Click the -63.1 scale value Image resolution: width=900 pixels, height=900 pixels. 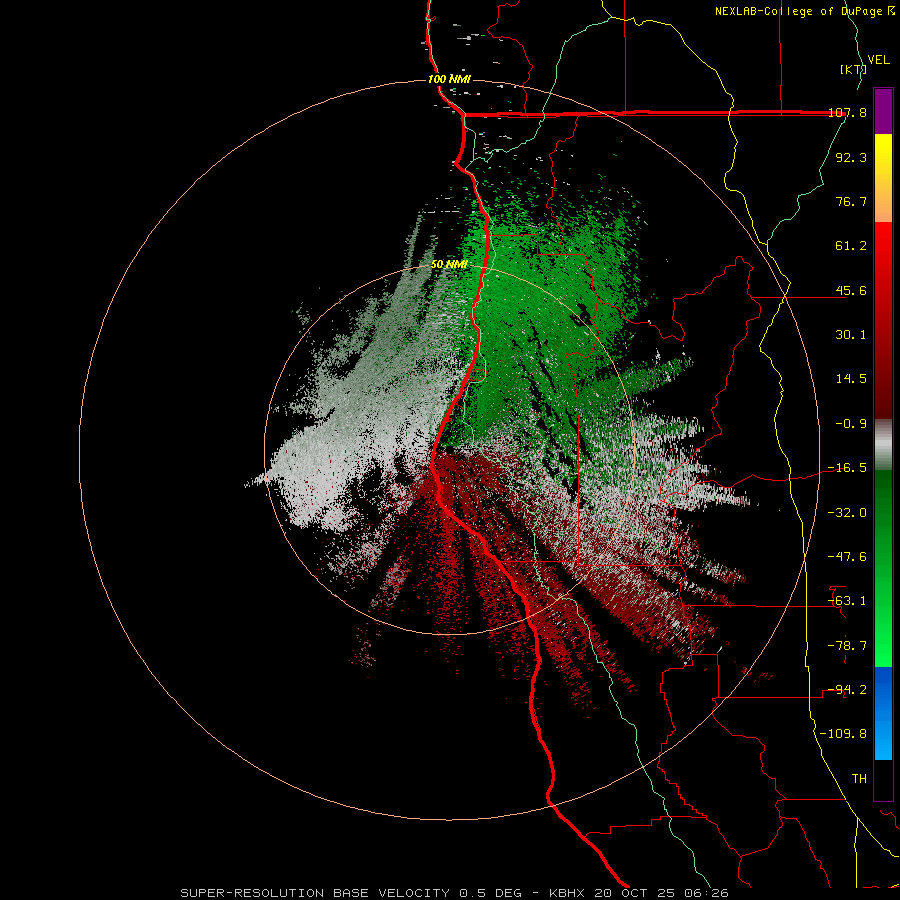847,600
